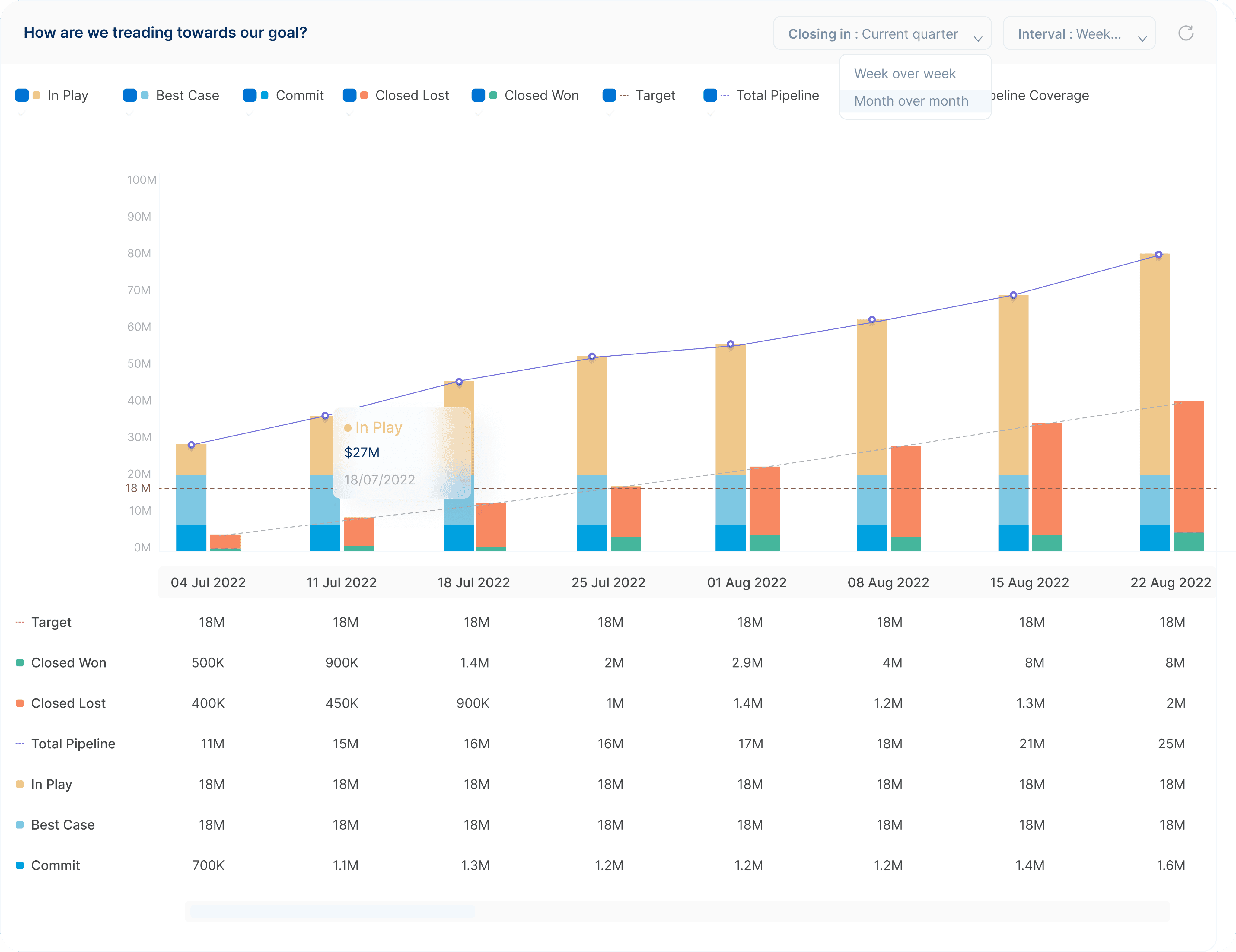Click the Closed Lost 450K cell

point(341,703)
